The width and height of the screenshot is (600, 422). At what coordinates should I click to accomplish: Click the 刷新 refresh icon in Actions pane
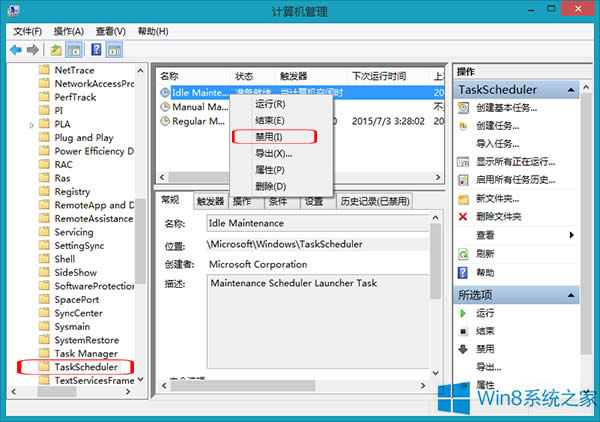463,253
